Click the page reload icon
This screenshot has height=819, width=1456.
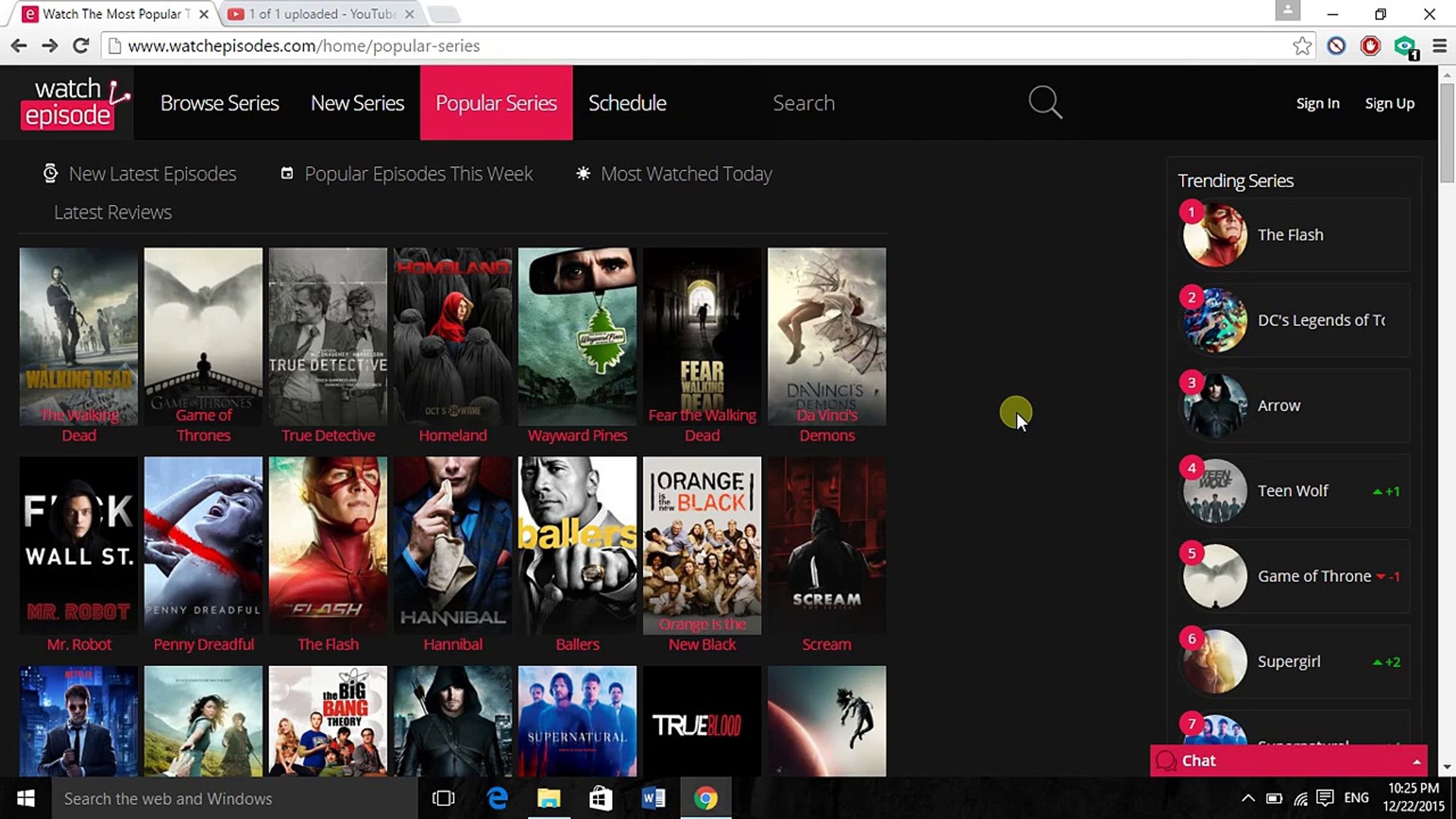click(81, 45)
